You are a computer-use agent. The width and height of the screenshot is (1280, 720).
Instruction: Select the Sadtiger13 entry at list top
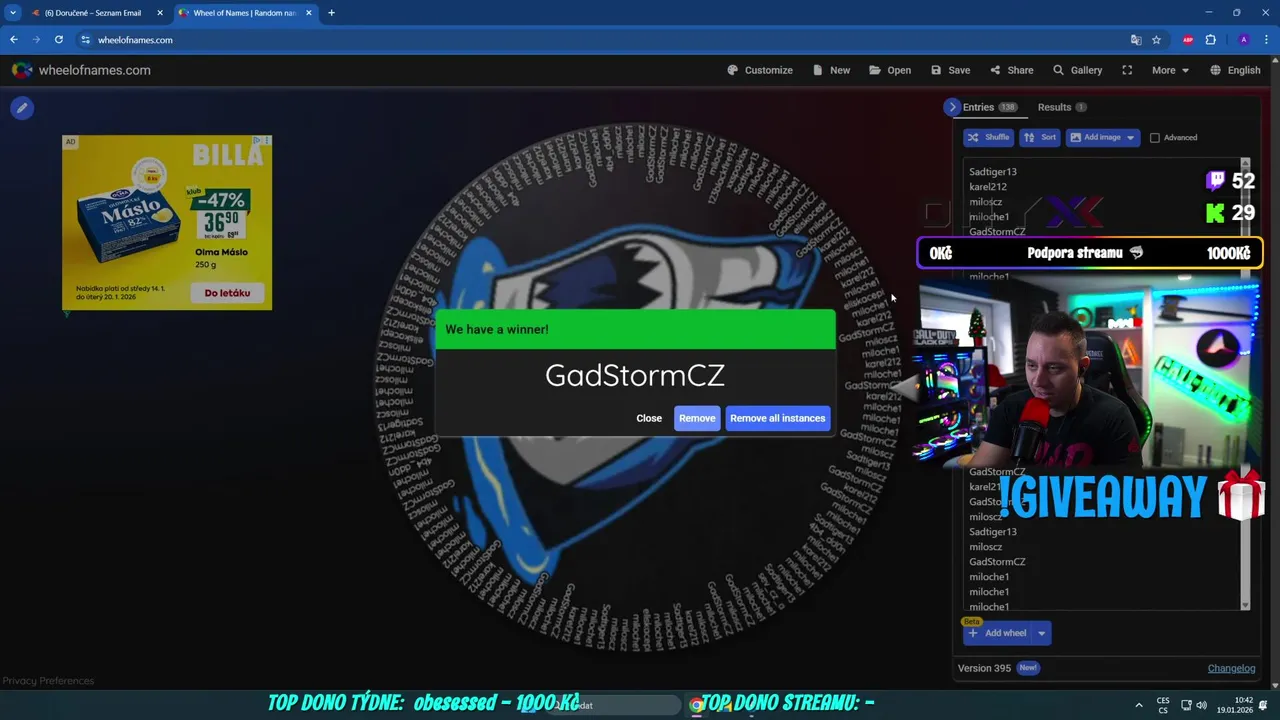(992, 172)
